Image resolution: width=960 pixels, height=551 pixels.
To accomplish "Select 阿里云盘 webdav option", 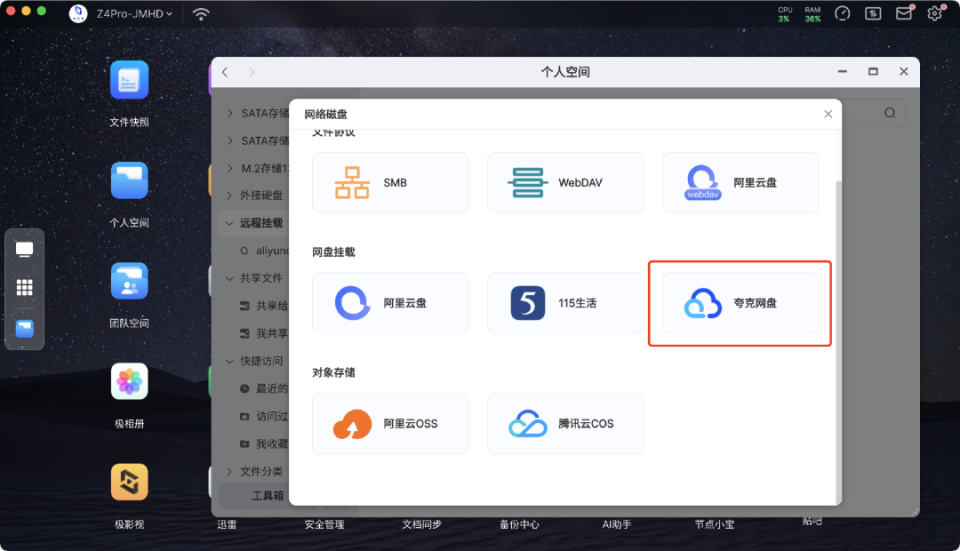I will (740, 182).
